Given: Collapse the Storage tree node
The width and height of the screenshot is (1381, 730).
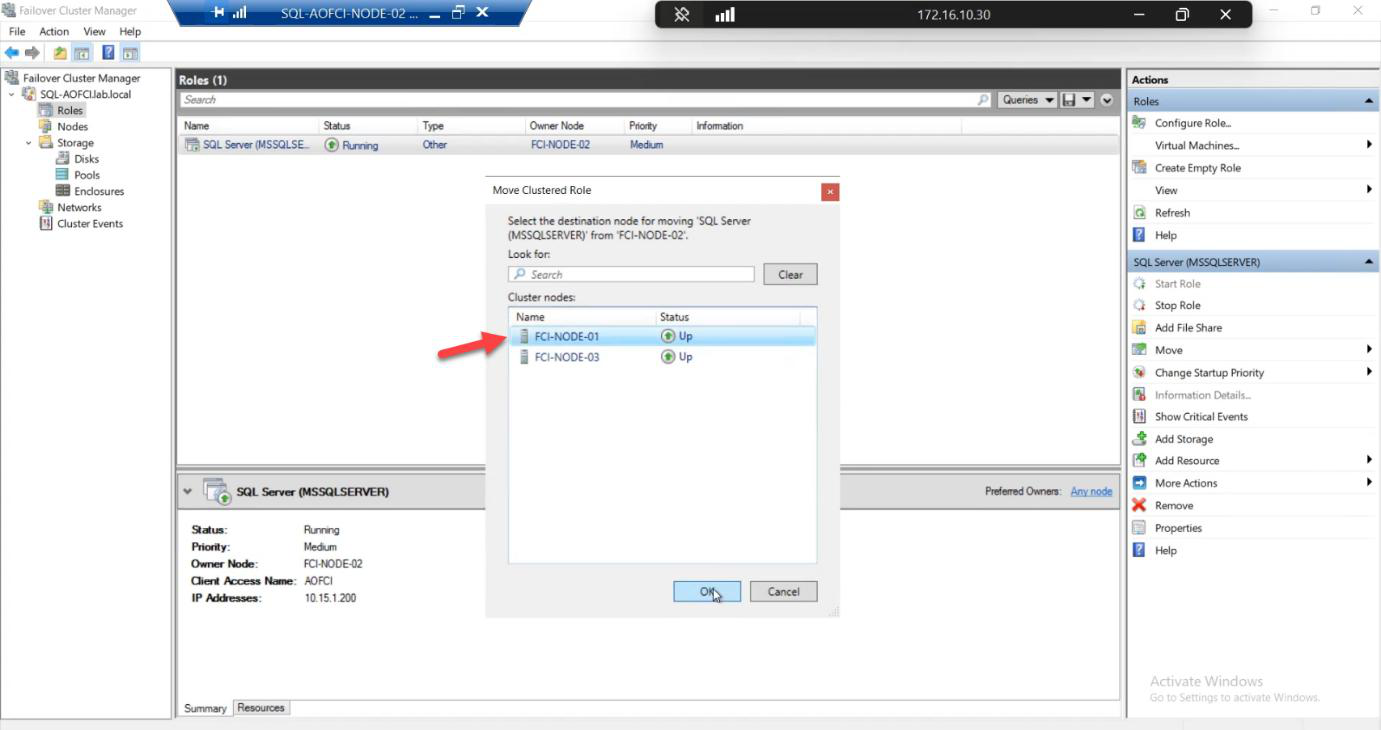Looking at the screenshot, I should click(29, 143).
